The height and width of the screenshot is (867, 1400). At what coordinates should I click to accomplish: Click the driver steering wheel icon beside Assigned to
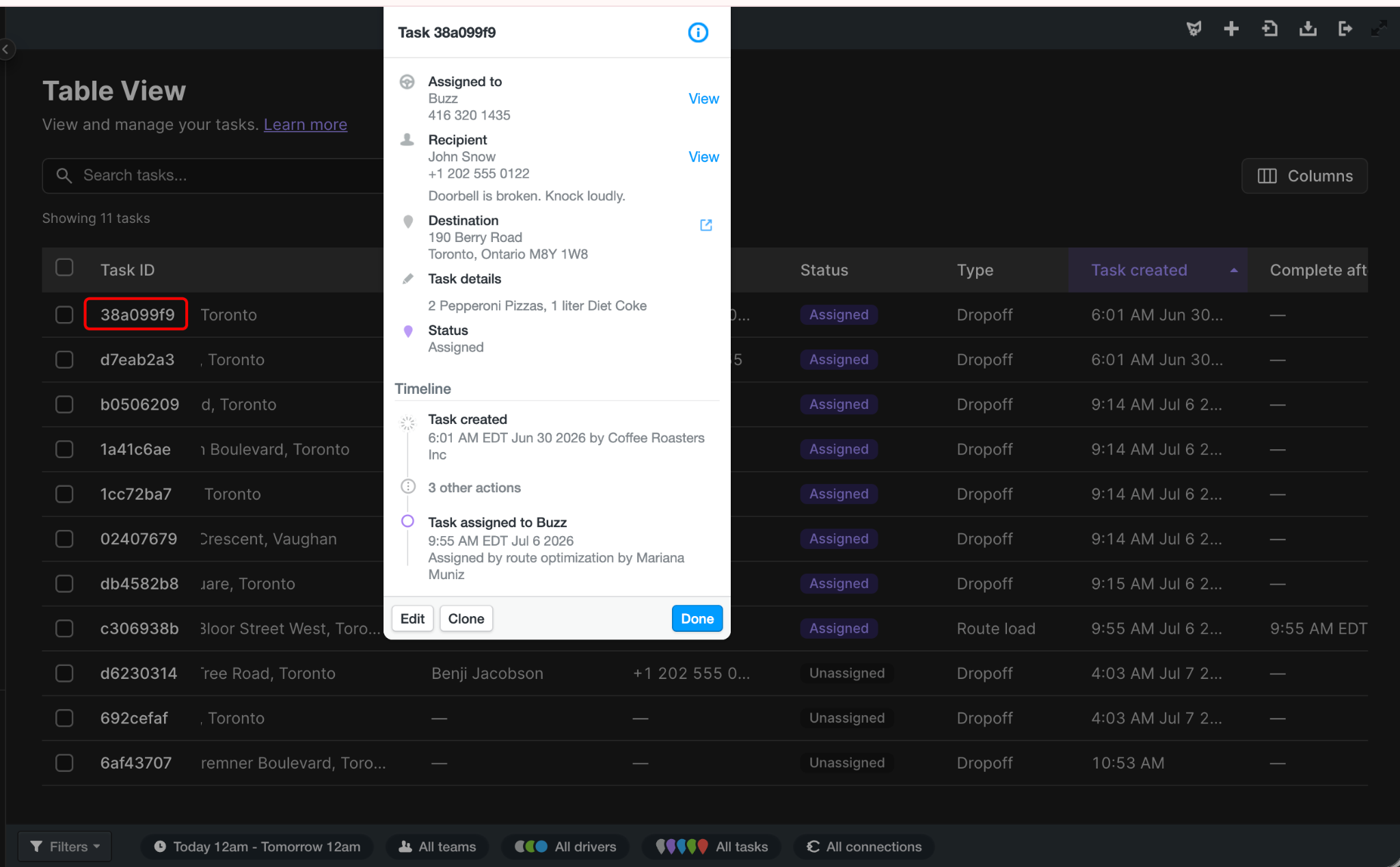tap(407, 82)
